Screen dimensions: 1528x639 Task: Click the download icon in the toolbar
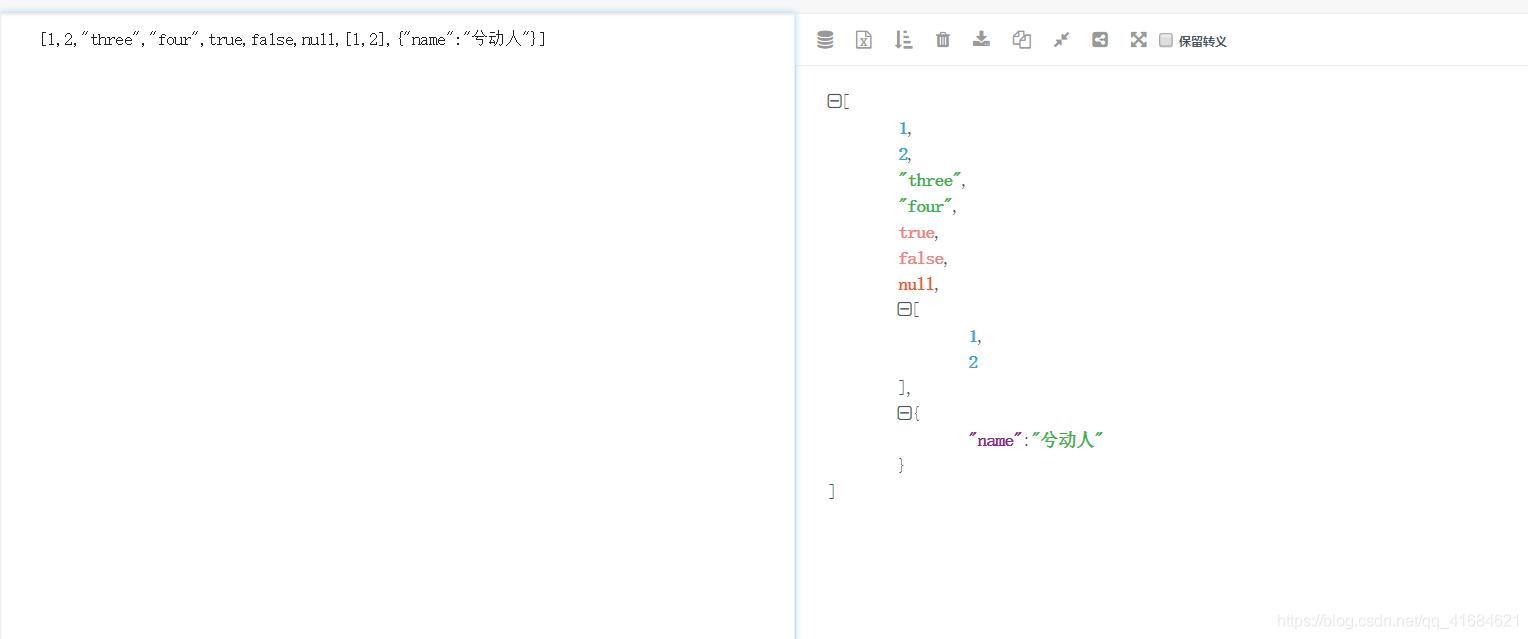coord(981,40)
